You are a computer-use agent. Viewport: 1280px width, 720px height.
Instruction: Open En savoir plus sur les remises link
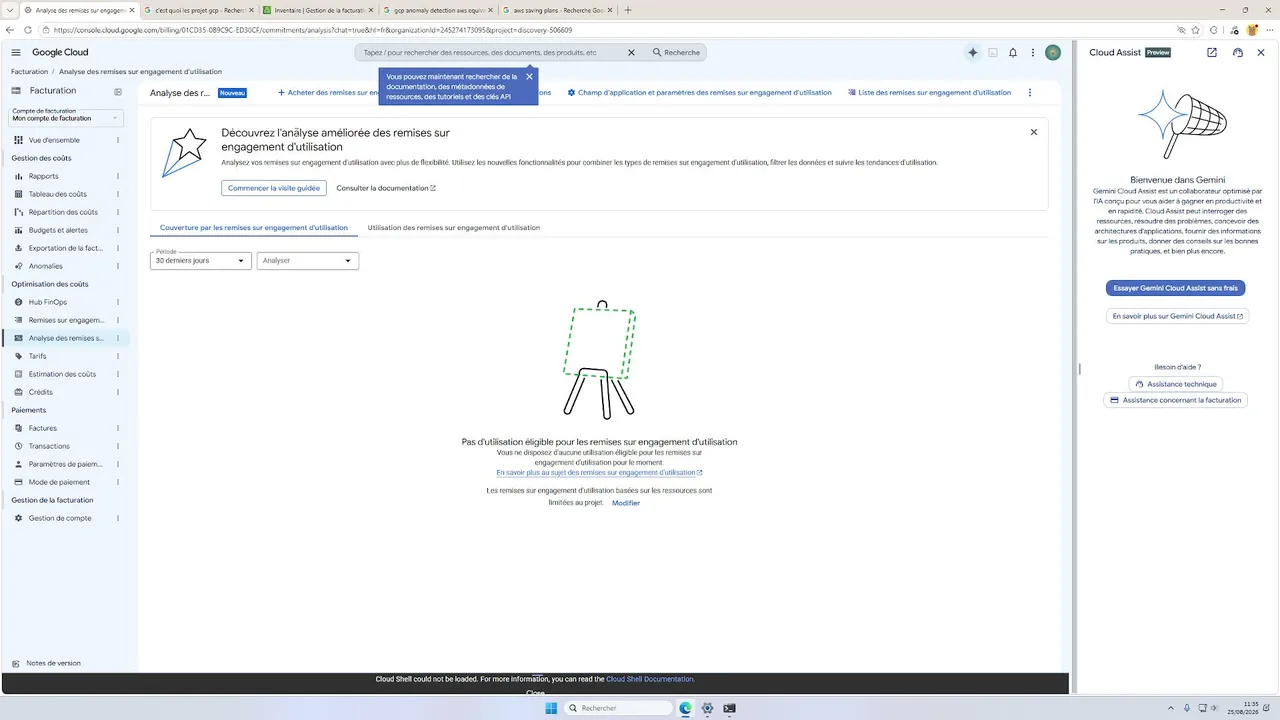tap(599, 473)
